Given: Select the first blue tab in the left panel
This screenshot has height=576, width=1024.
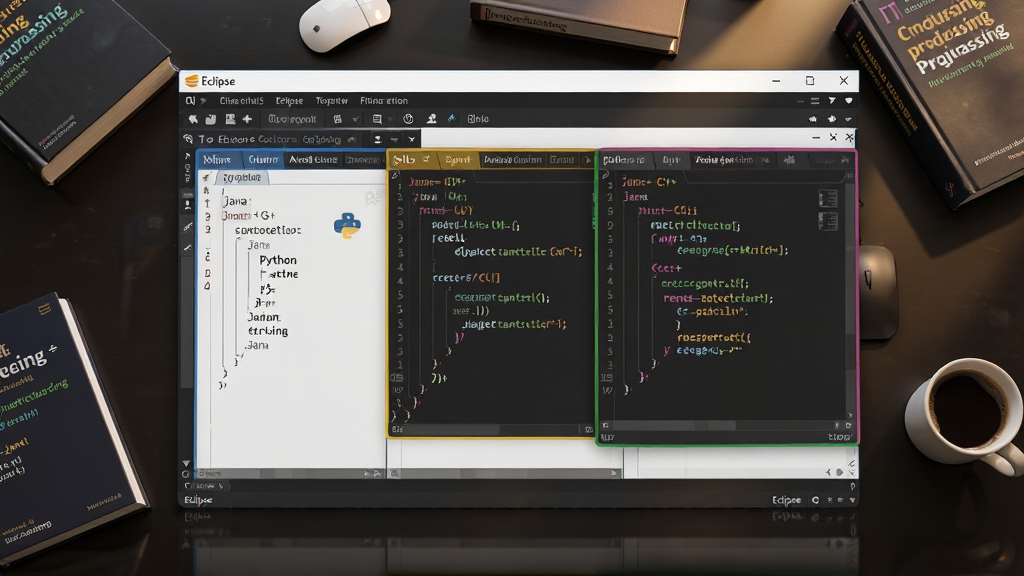Looking at the screenshot, I should coord(217,159).
